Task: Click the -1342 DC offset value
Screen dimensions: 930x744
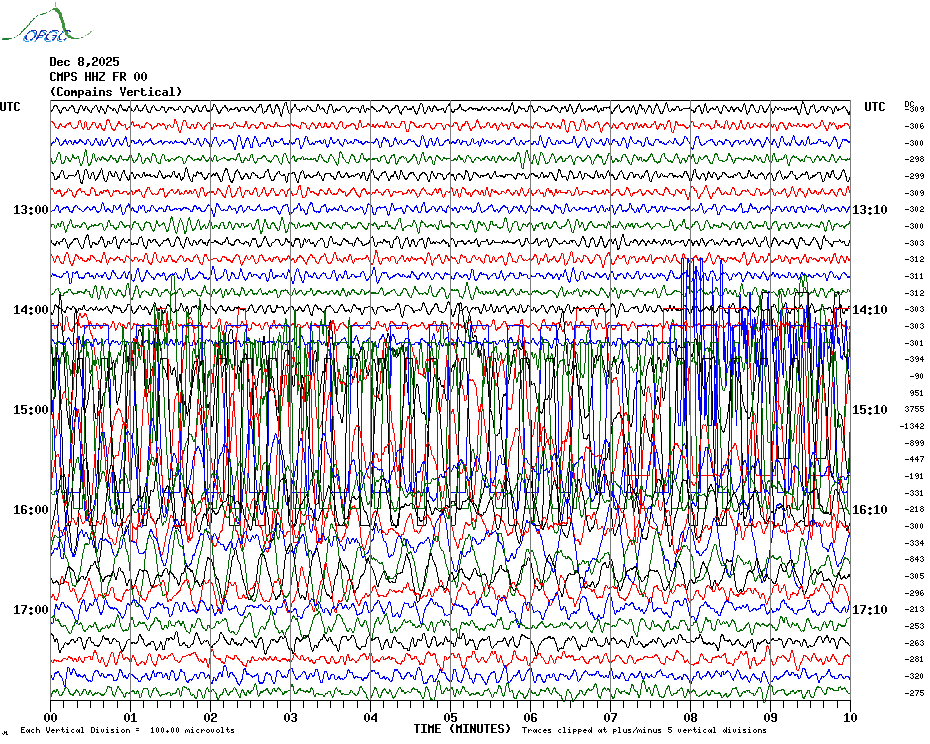Action: pyautogui.click(x=915, y=426)
